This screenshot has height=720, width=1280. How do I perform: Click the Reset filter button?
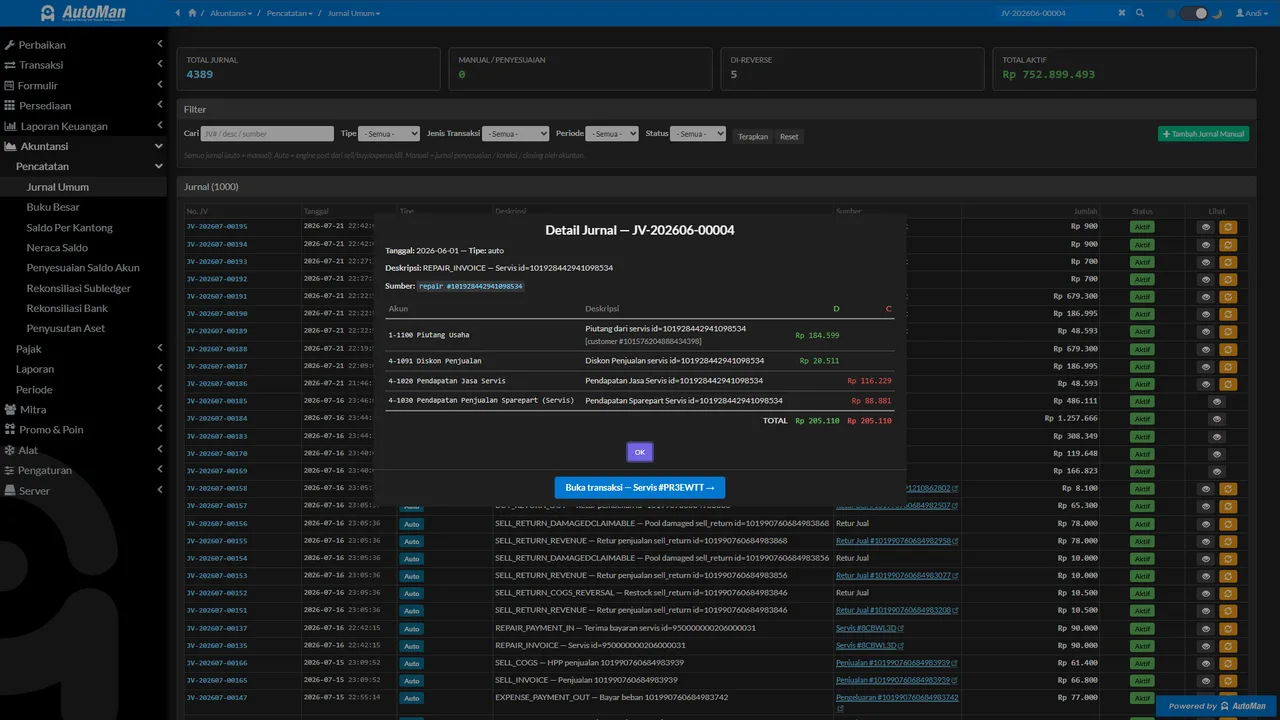click(789, 136)
